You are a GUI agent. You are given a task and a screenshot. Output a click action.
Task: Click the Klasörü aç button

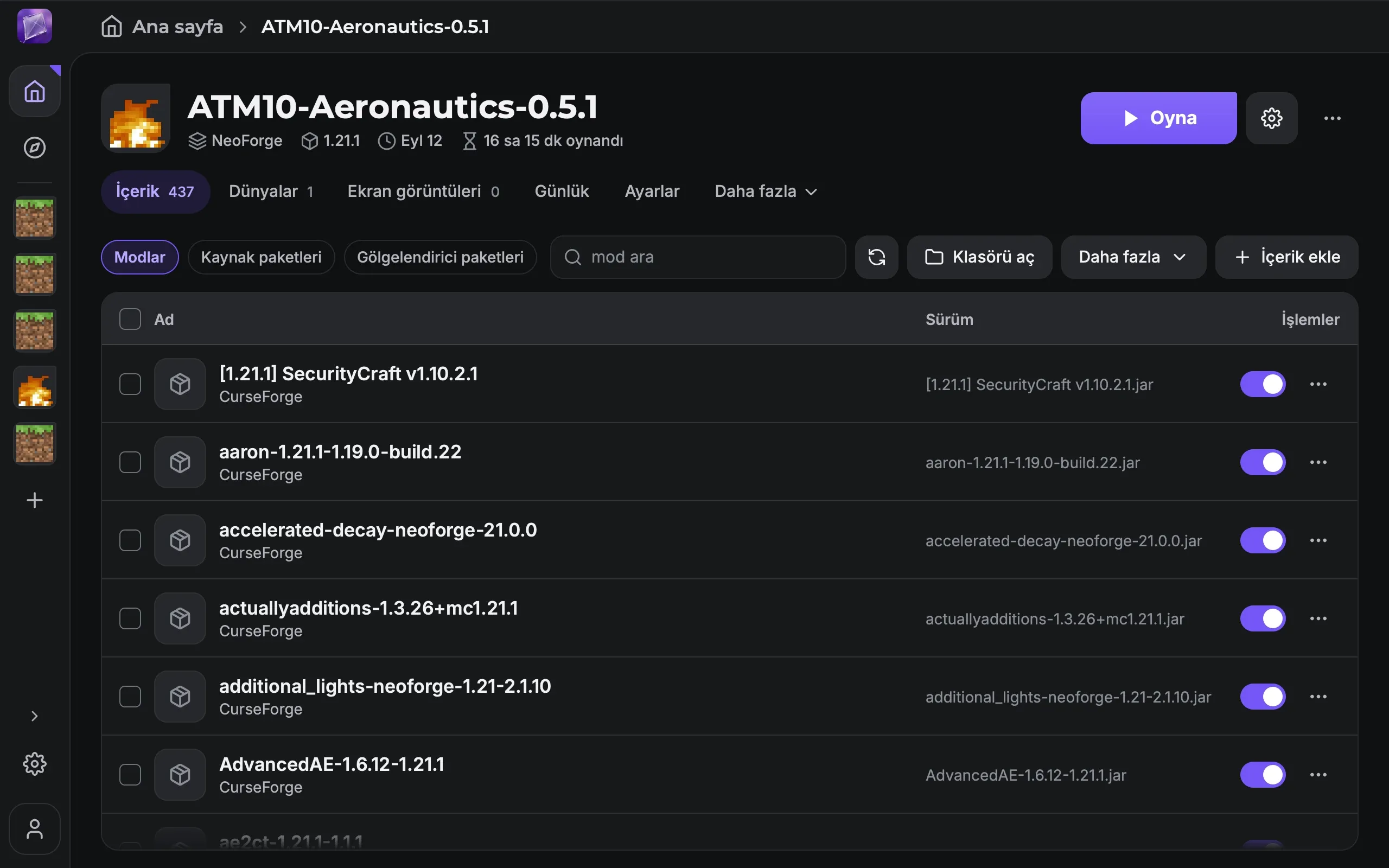click(x=979, y=257)
